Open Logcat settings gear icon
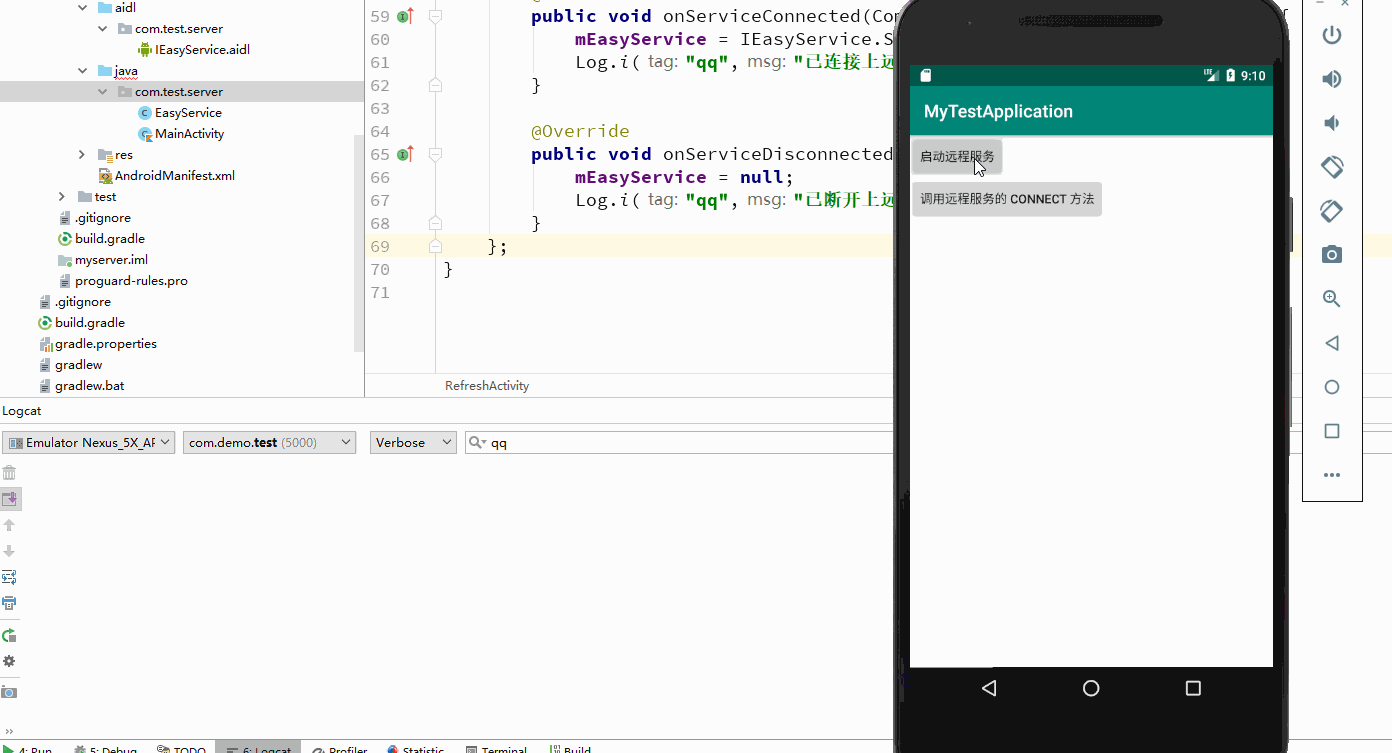The height and width of the screenshot is (753, 1392). point(9,661)
